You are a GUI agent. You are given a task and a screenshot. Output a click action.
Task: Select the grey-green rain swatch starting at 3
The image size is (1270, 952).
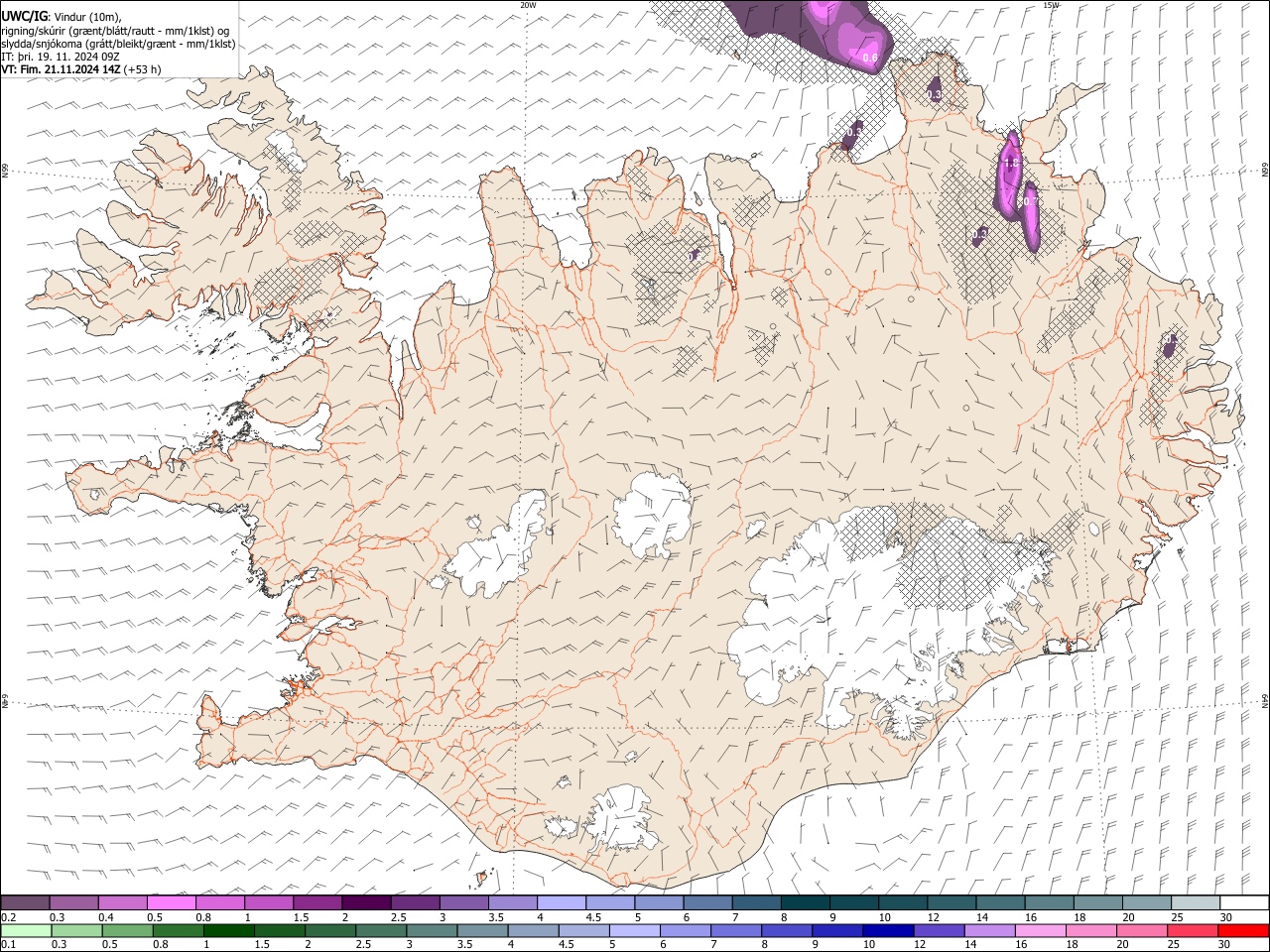pyautogui.click(x=433, y=930)
